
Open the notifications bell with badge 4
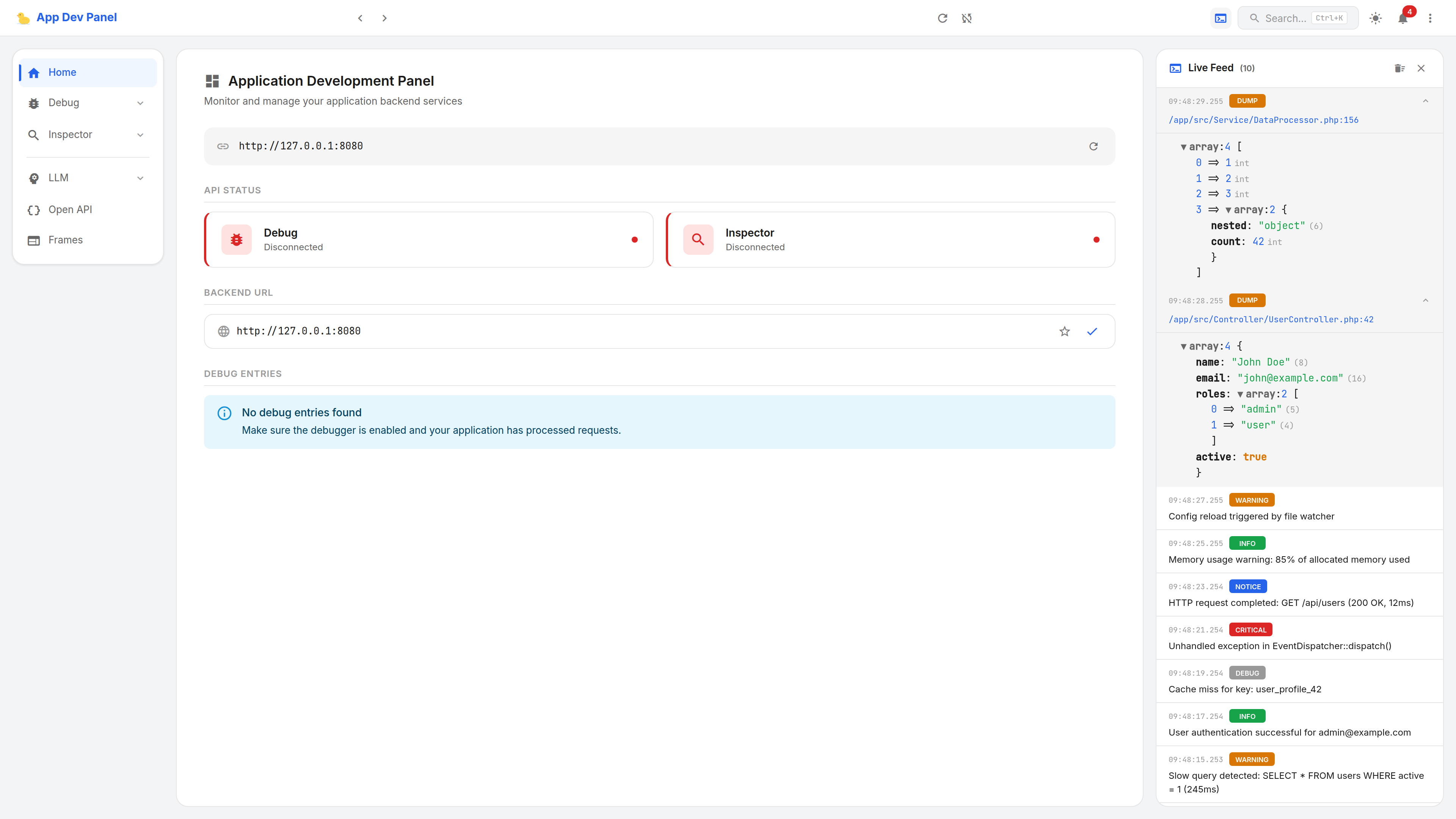tap(1403, 19)
